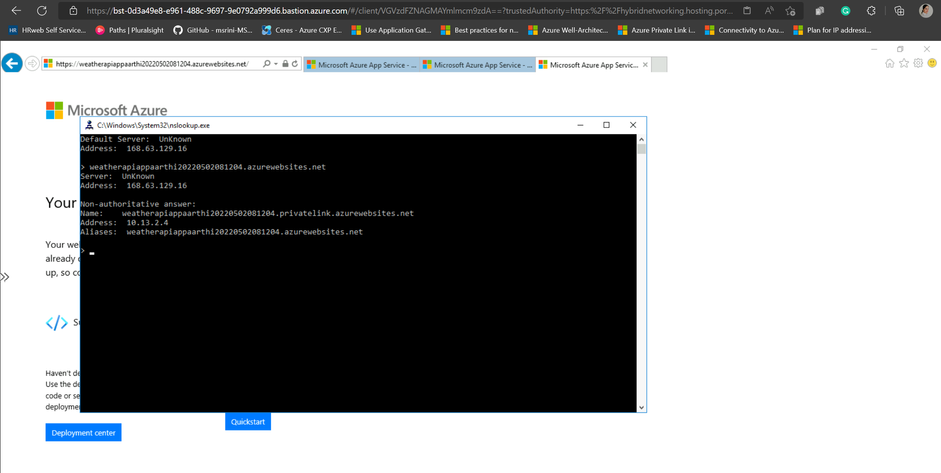Expand the IE address bar autocomplete dropdown
This screenshot has height=473, width=941.
[x=275, y=64]
